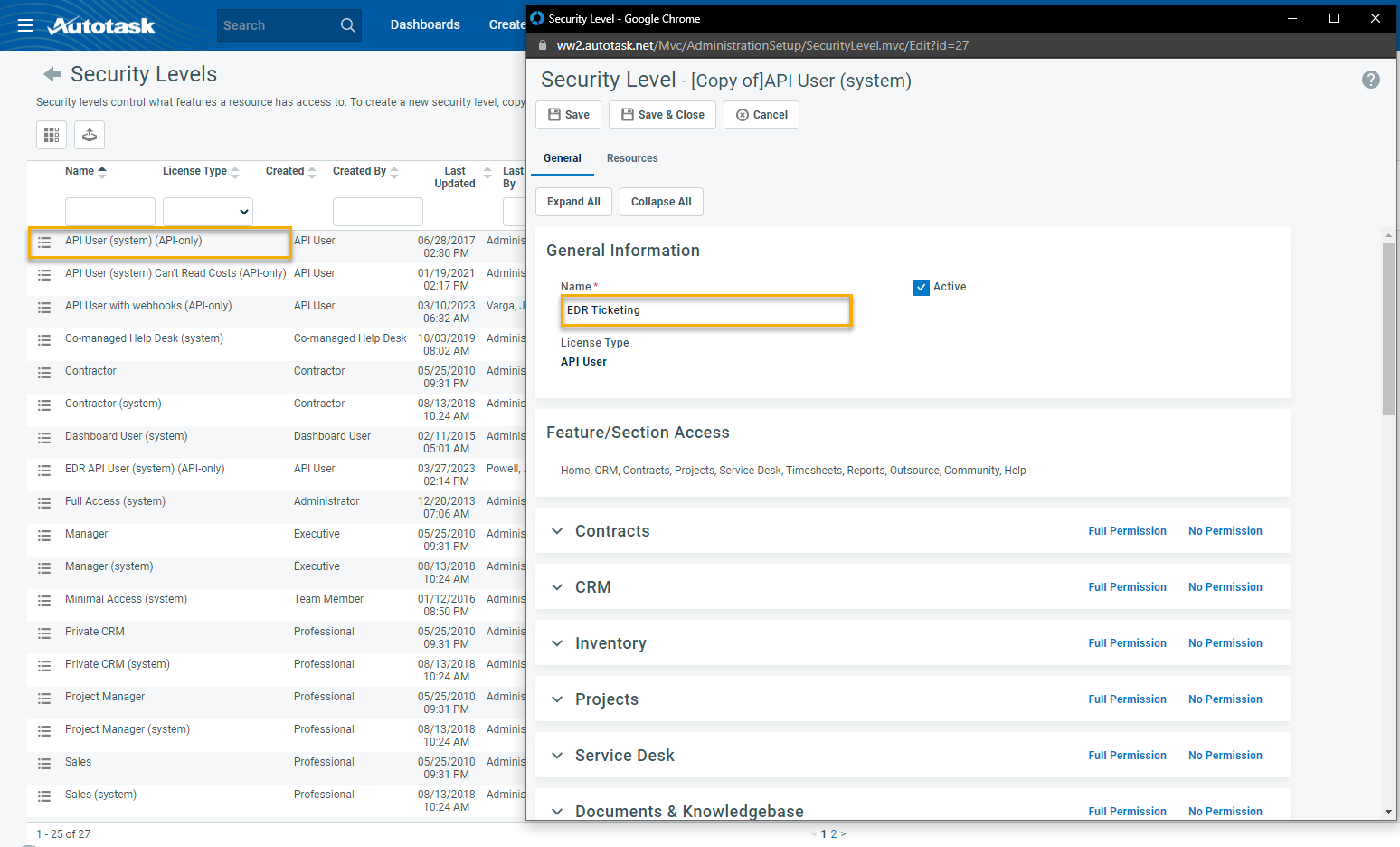Click the search magnifier icon
The height and width of the screenshot is (847, 1400).
point(347,25)
